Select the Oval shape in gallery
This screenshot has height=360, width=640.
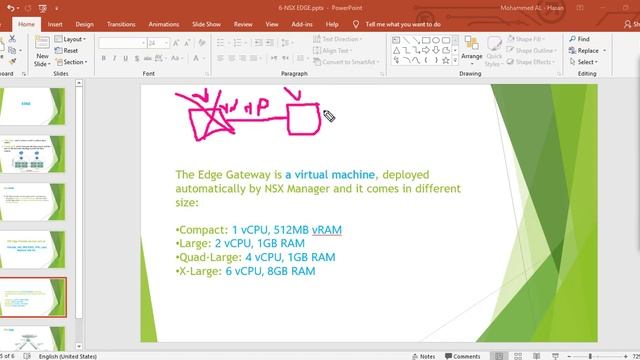(x=436, y=40)
